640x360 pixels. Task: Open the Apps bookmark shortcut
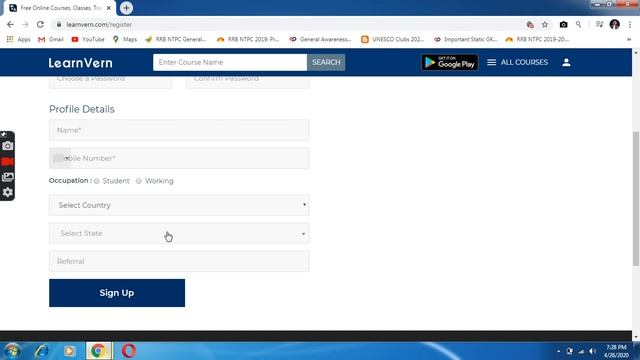point(18,39)
